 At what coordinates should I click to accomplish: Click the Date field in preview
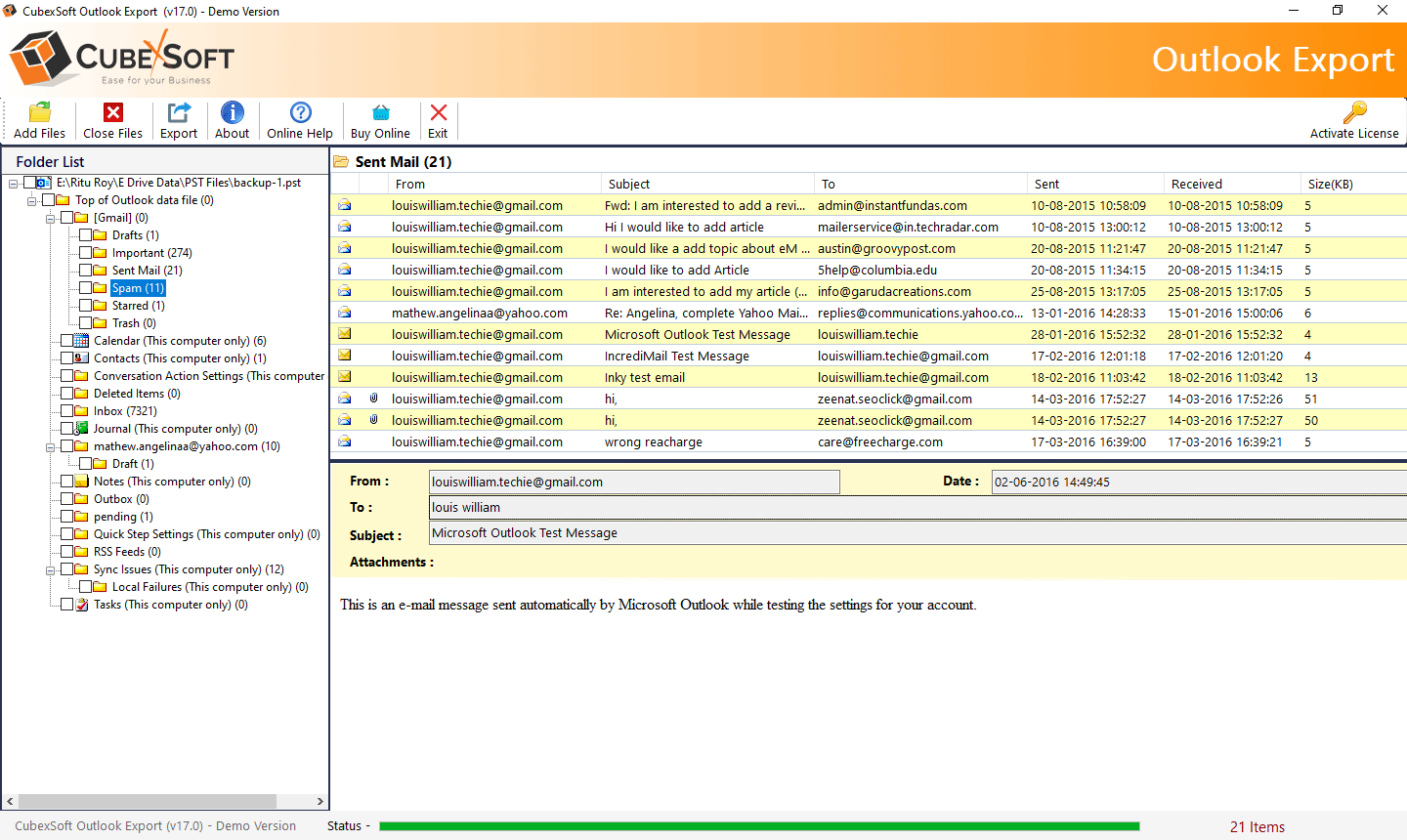coord(1199,482)
